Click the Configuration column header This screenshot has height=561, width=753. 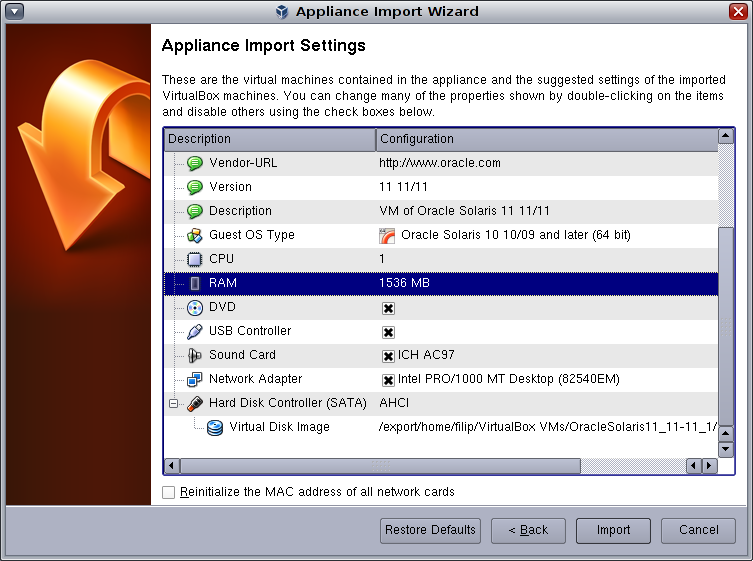(546, 139)
